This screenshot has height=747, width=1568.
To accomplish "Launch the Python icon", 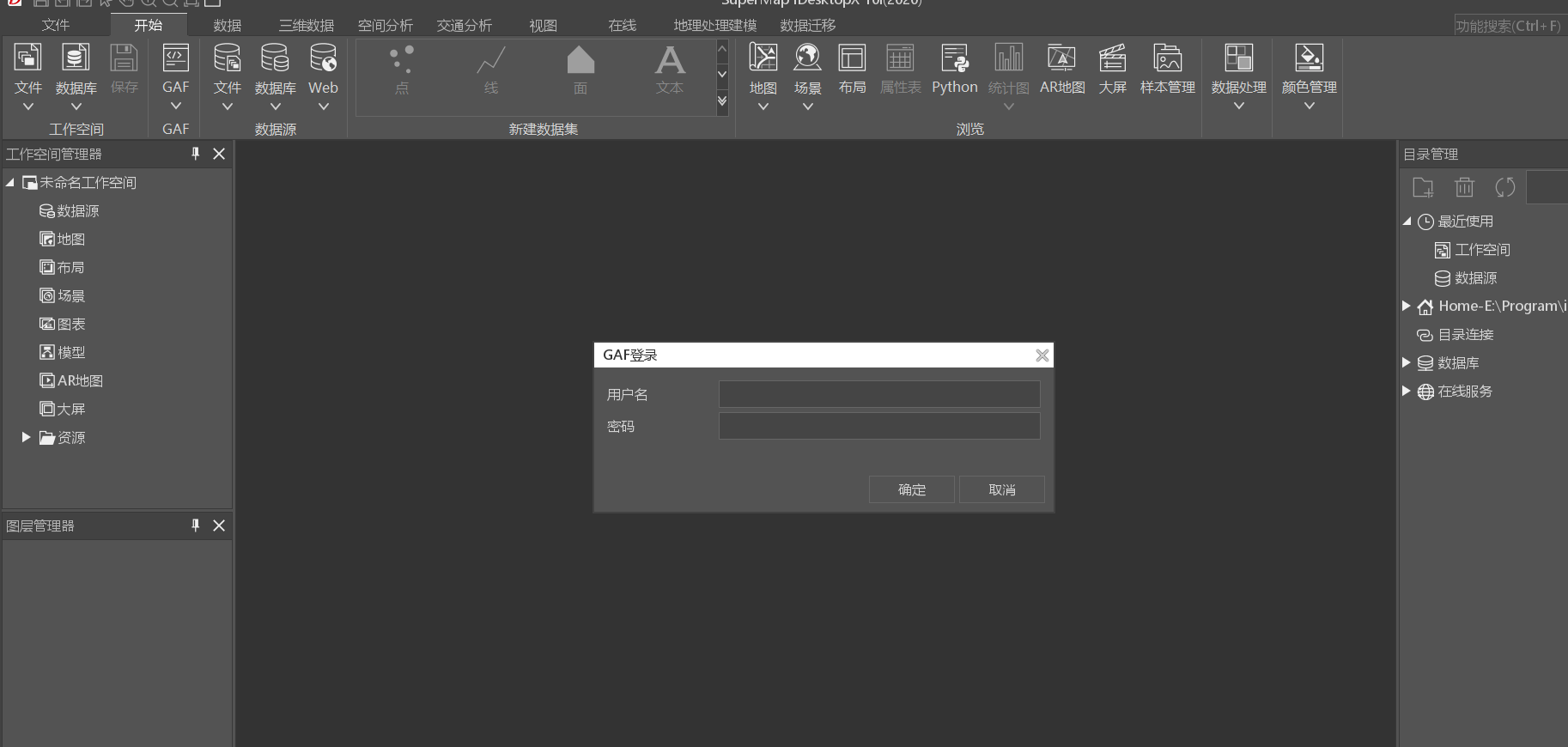I will tap(954, 58).
